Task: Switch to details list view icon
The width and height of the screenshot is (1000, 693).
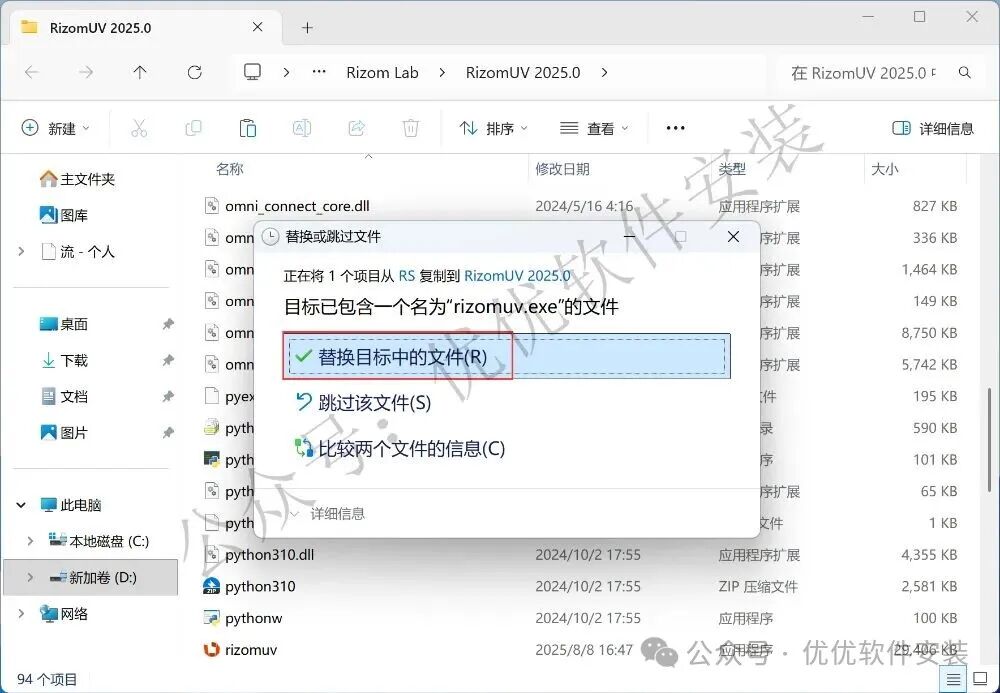Action: [953, 680]
